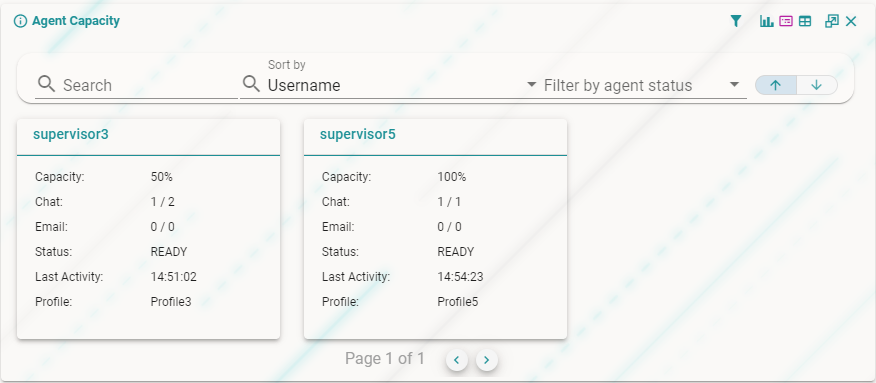Open supervisor5 agent card title
The width and height of the screenshot is (876, 383).
pyautogui.click(x=358, y=135)
